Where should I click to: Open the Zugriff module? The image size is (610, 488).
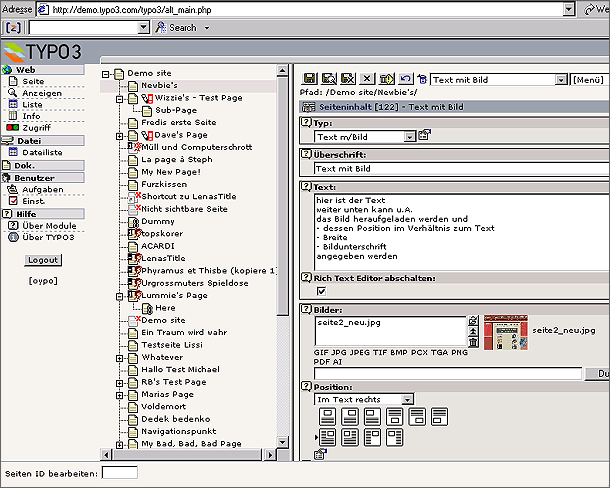37,128
